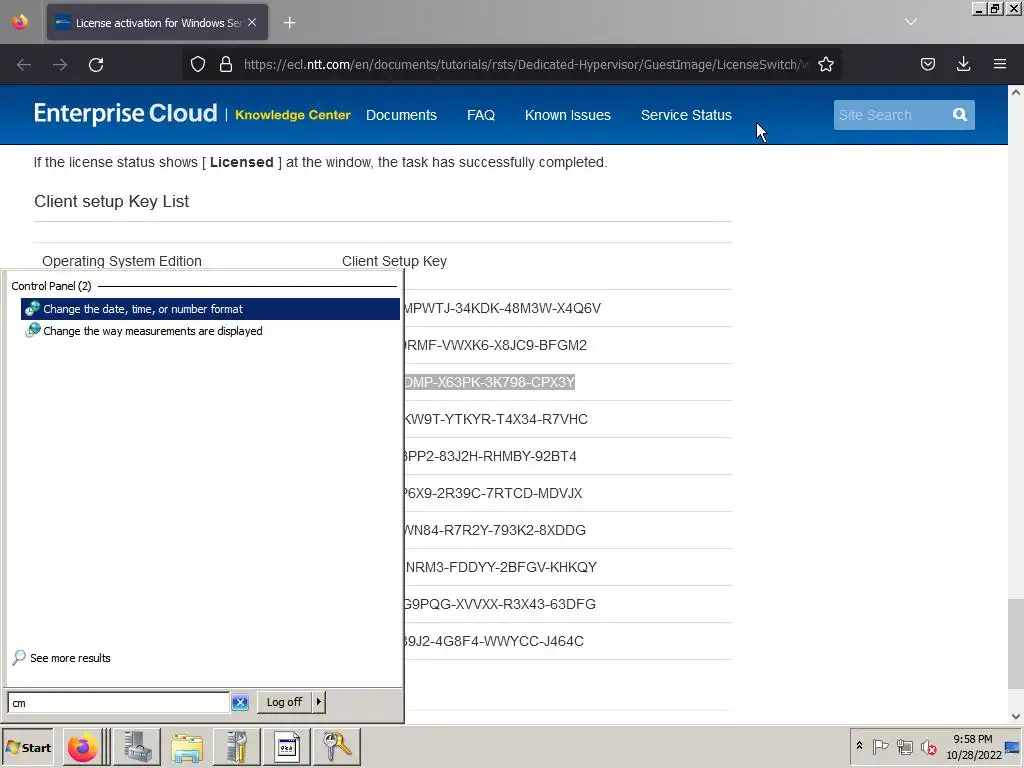The width and height of the screenshot is (1024, 768).
Task: Select Change the date, time, or number format
Action: (210, 309)
